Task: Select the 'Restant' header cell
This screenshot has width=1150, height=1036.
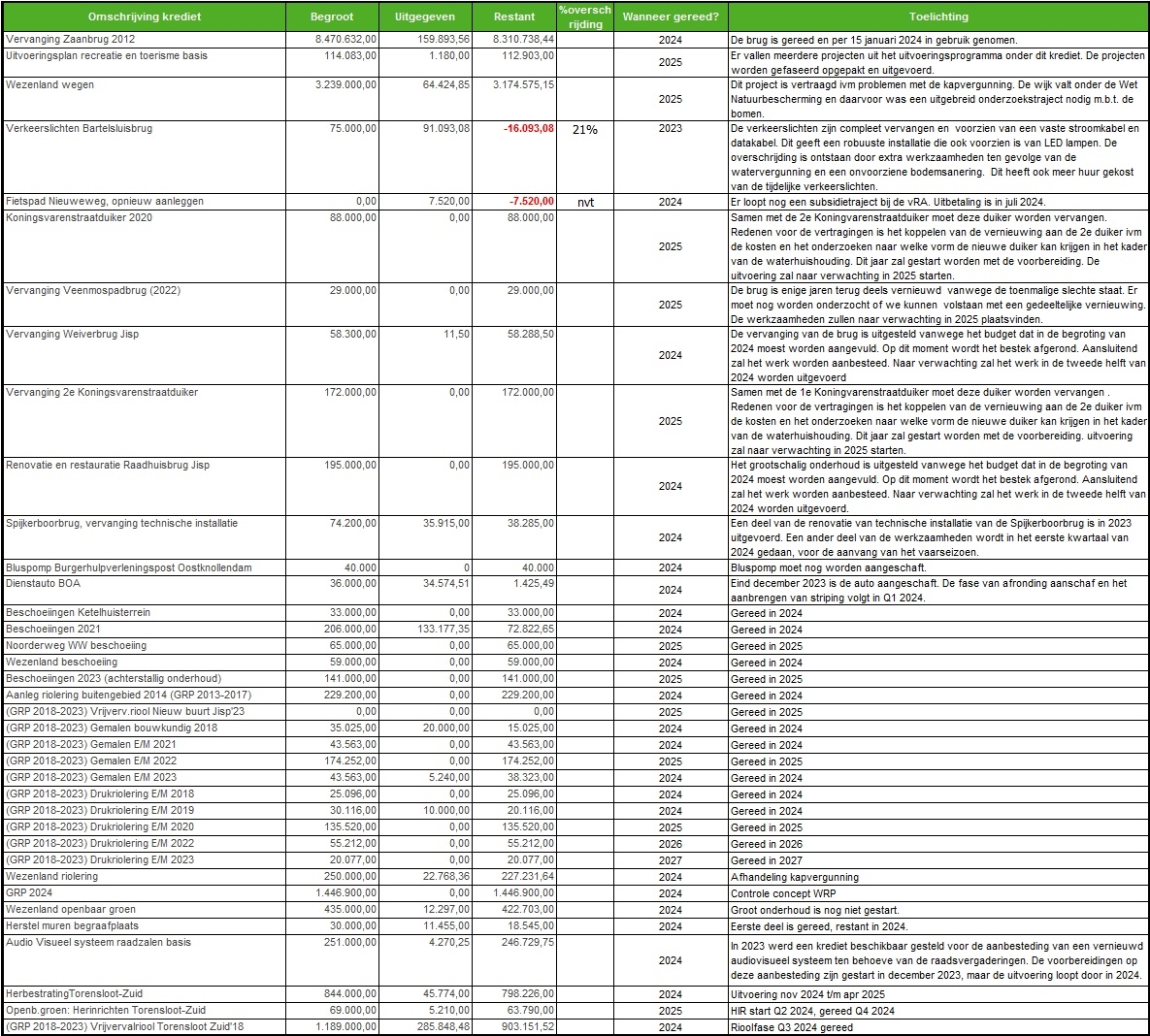Action: point(514,16)
